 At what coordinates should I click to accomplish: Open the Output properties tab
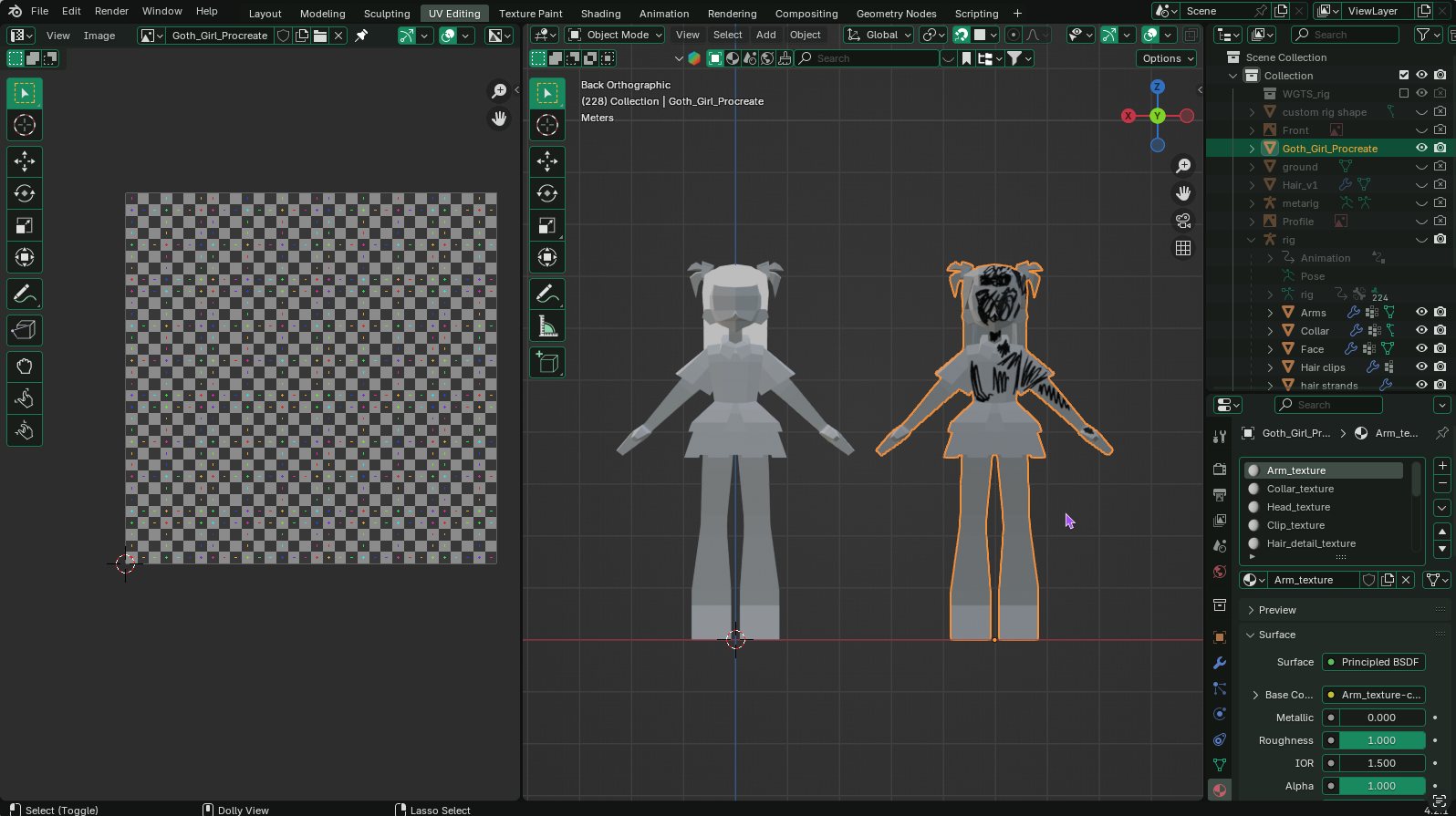1220,494
